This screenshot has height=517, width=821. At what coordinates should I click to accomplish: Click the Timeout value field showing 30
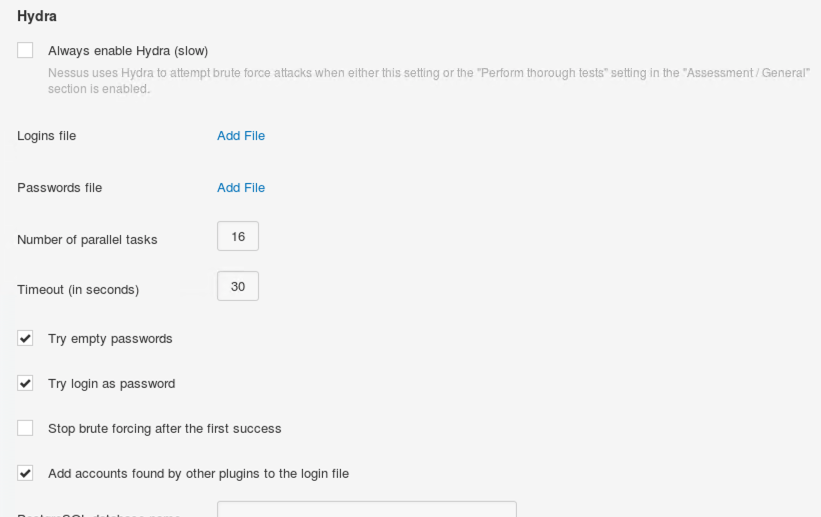238,287
